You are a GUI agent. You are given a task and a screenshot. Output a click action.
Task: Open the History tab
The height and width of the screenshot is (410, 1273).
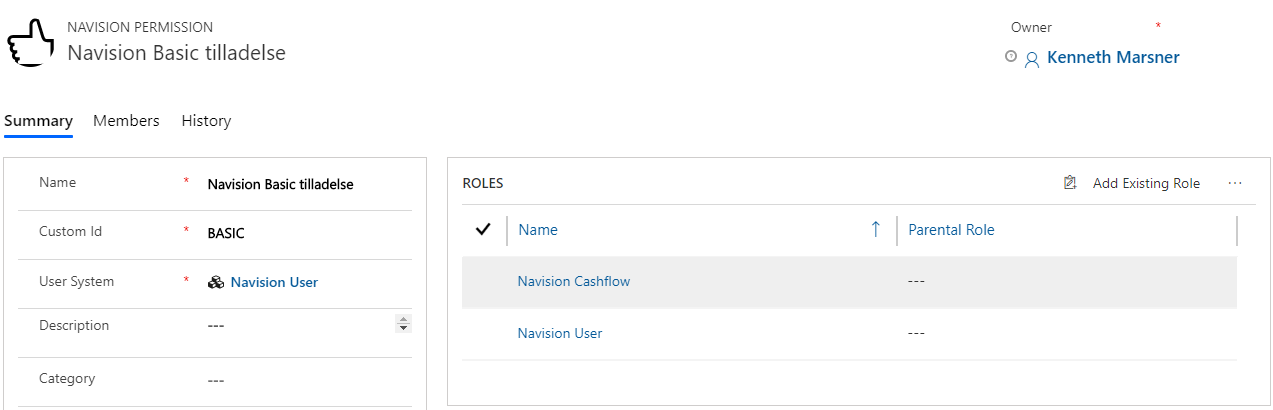(206, 121)
